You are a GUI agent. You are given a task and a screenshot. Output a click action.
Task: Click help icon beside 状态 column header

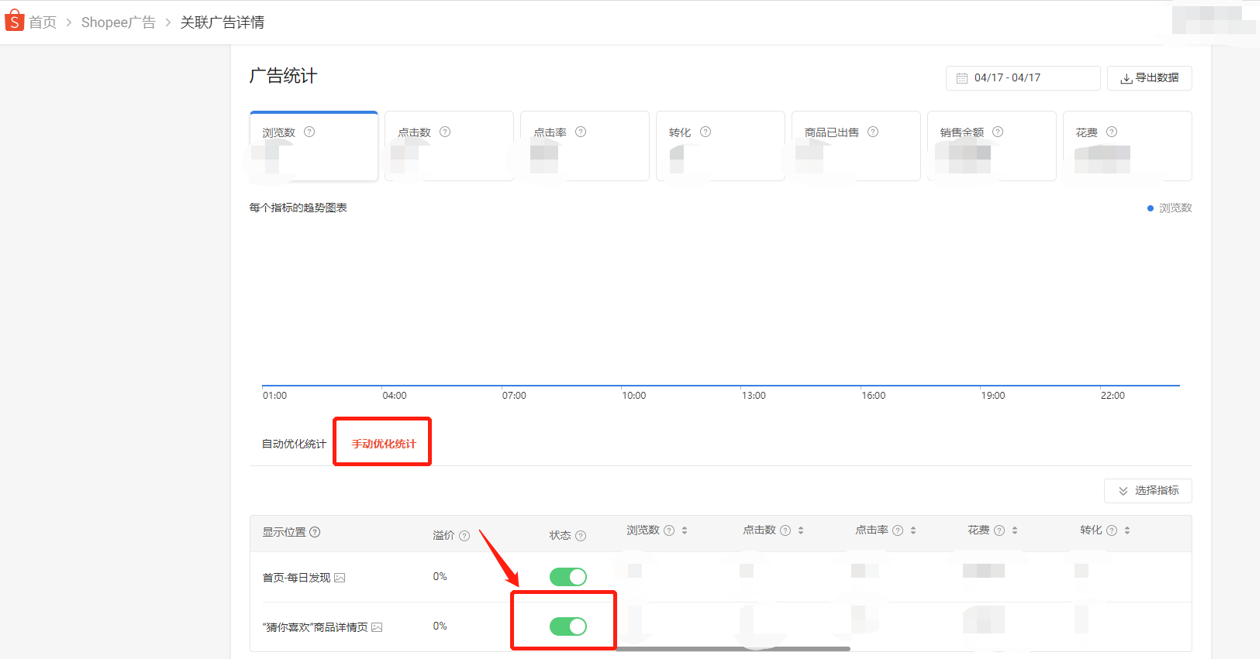point(581,536)
